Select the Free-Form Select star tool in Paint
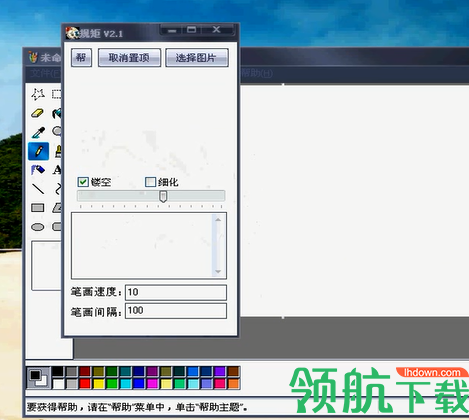Viewport: 469px width, 420px height. click(38, 95)
